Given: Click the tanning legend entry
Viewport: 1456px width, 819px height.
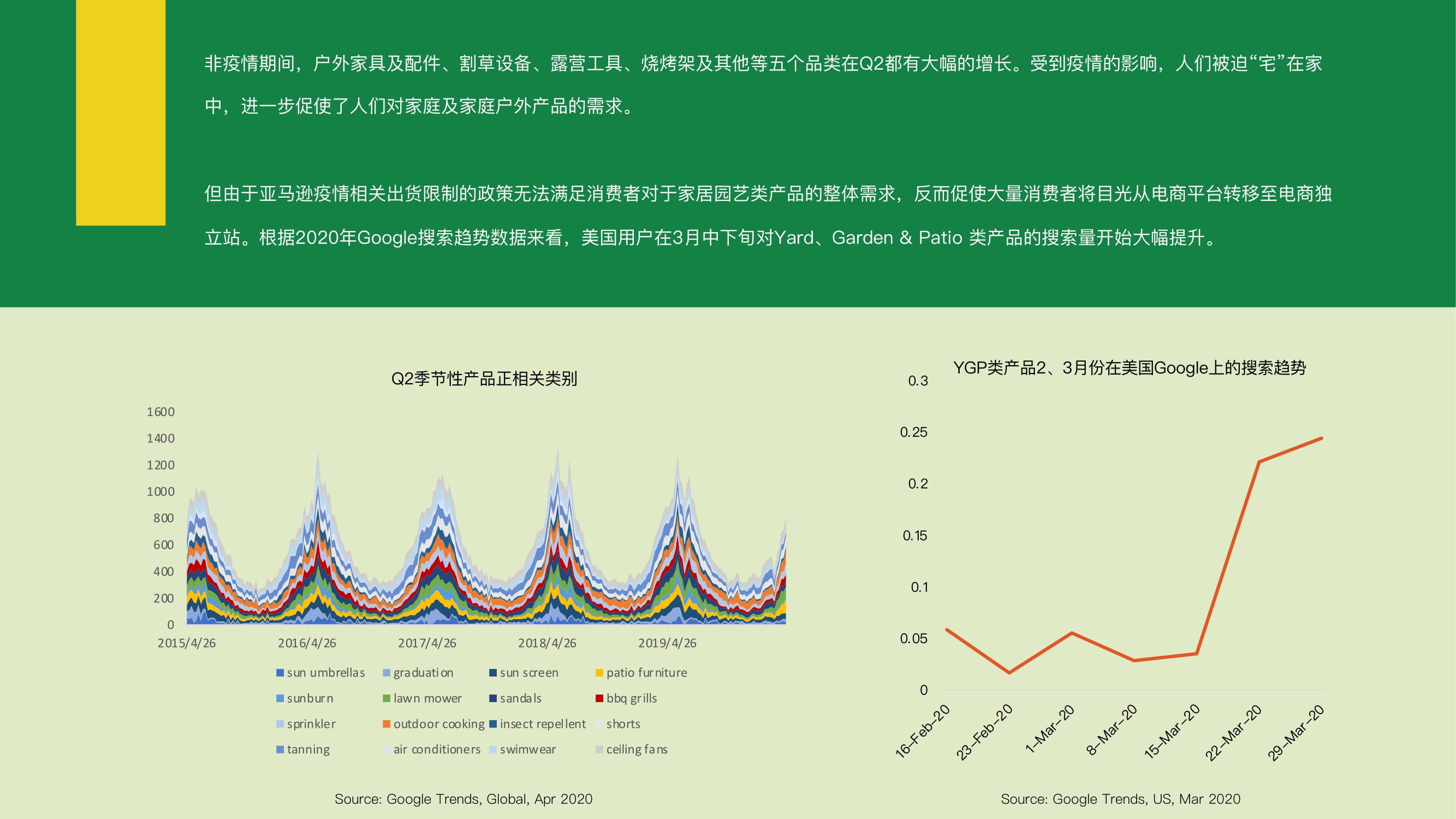Looking at the screenshot, I should [303, 750].
